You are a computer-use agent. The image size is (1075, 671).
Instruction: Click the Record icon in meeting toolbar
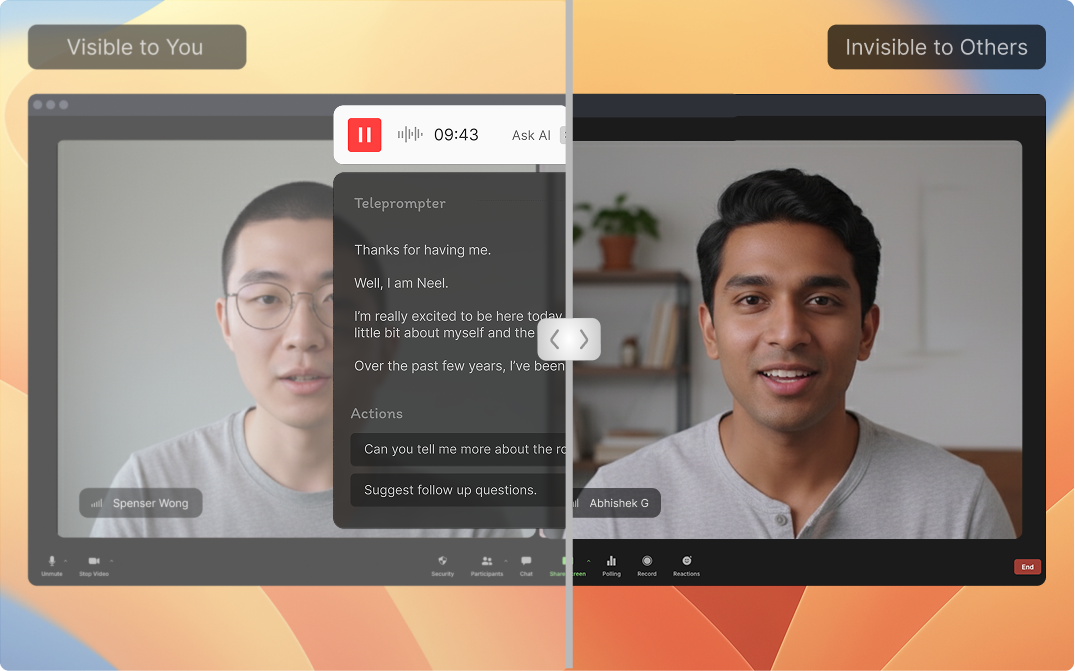pyautogui.click(x=647, y=561)
